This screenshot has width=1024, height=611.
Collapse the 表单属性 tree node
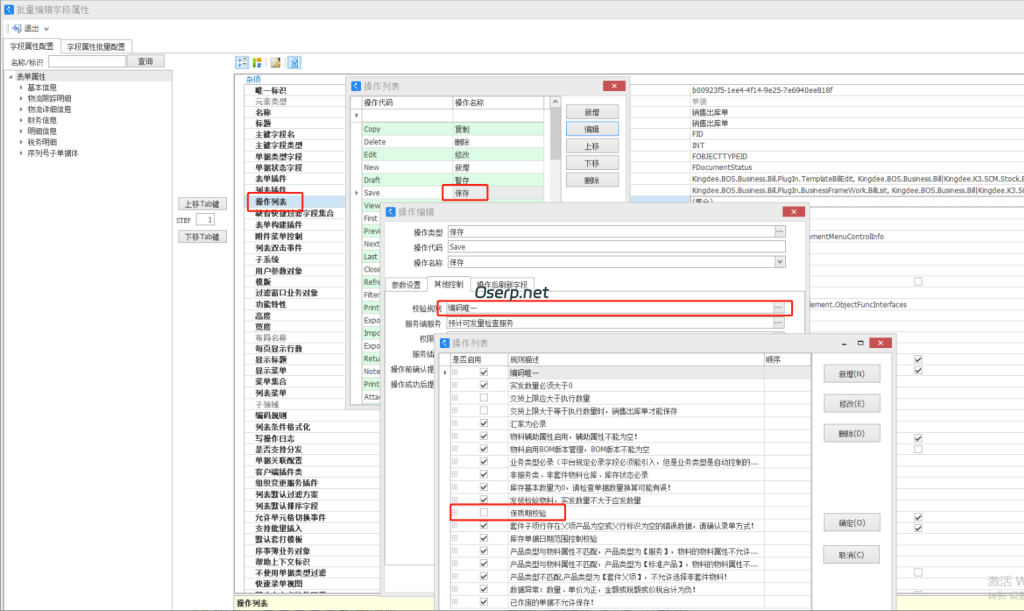[x=10, y=74]
